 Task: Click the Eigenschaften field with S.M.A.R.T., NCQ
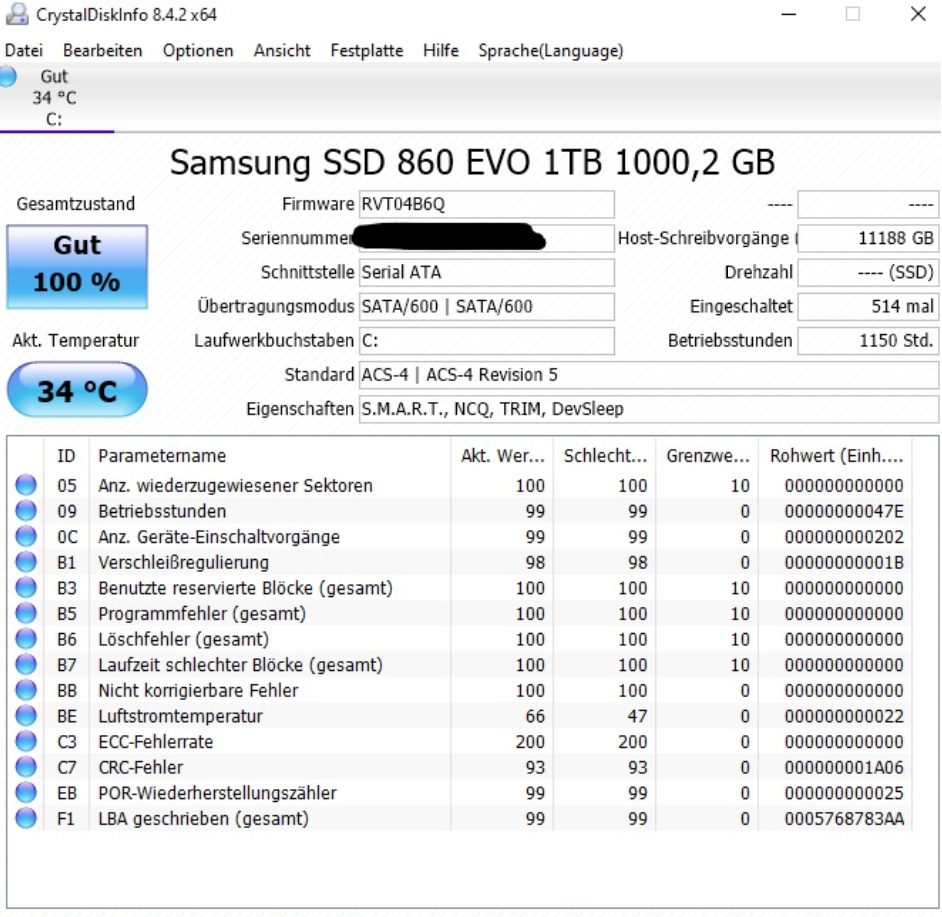click(649, 409)
